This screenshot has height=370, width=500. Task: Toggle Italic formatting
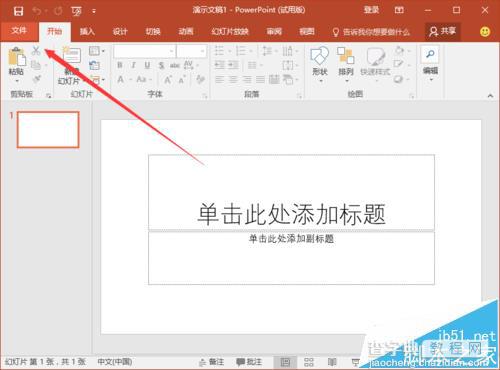133,65
